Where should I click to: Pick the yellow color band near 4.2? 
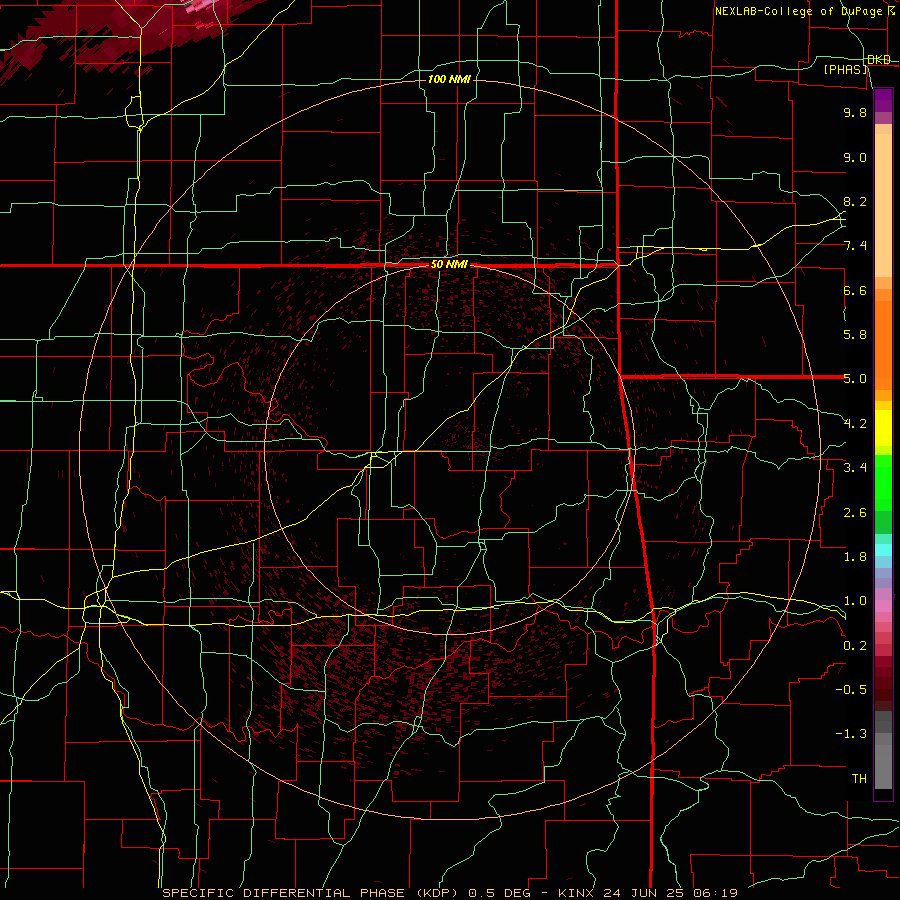[883, 428]
